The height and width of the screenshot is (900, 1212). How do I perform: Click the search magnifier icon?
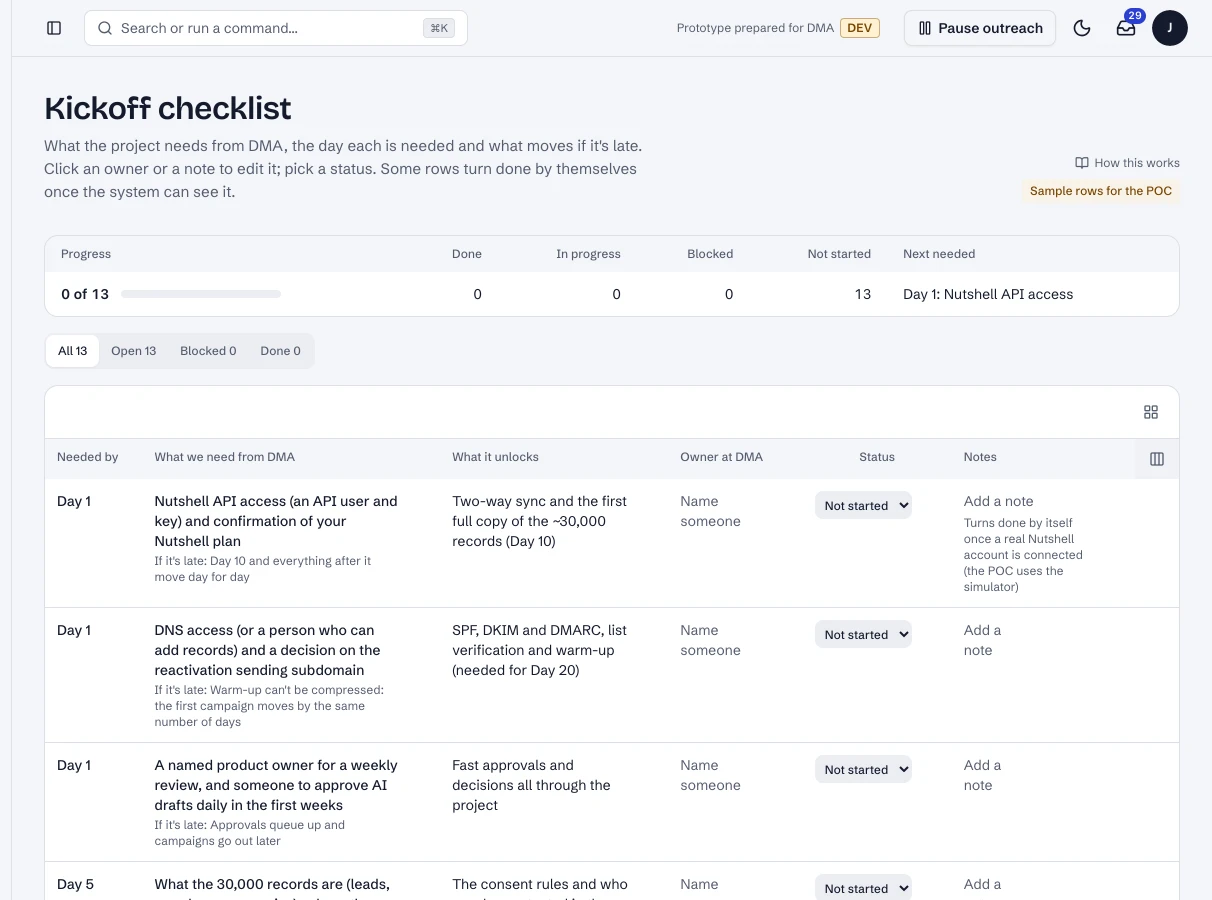coord(105,28)
